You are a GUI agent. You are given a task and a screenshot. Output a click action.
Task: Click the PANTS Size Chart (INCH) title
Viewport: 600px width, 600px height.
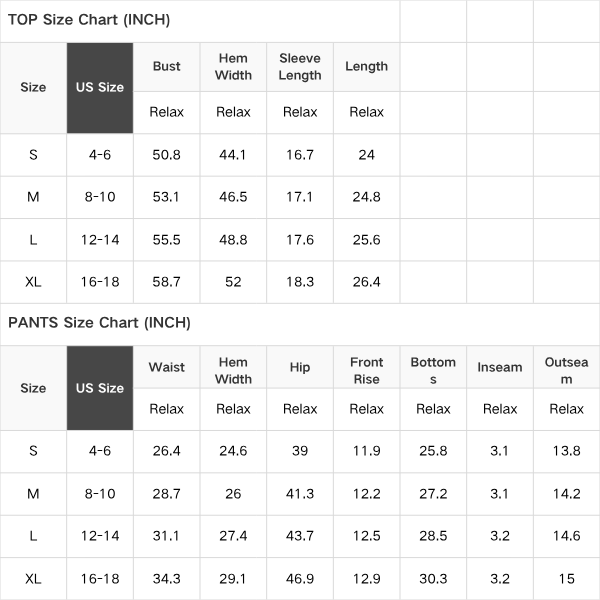[99, 323]
